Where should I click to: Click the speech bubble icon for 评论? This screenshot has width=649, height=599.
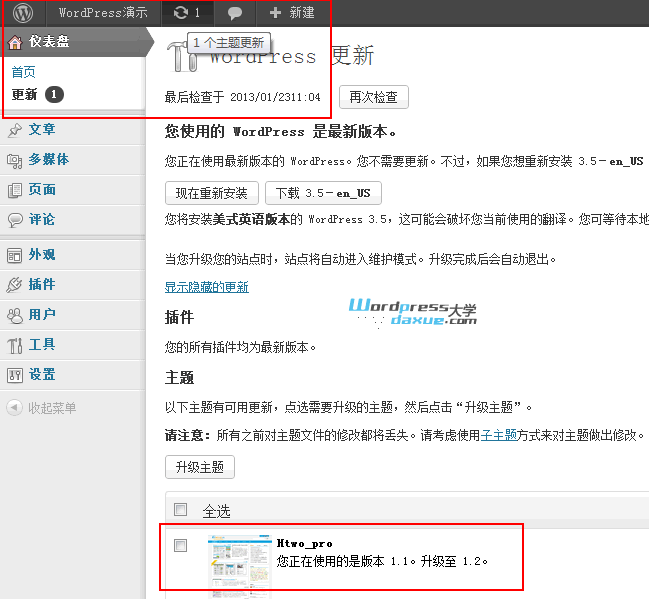pyautogui.click(x=15, y=220)
